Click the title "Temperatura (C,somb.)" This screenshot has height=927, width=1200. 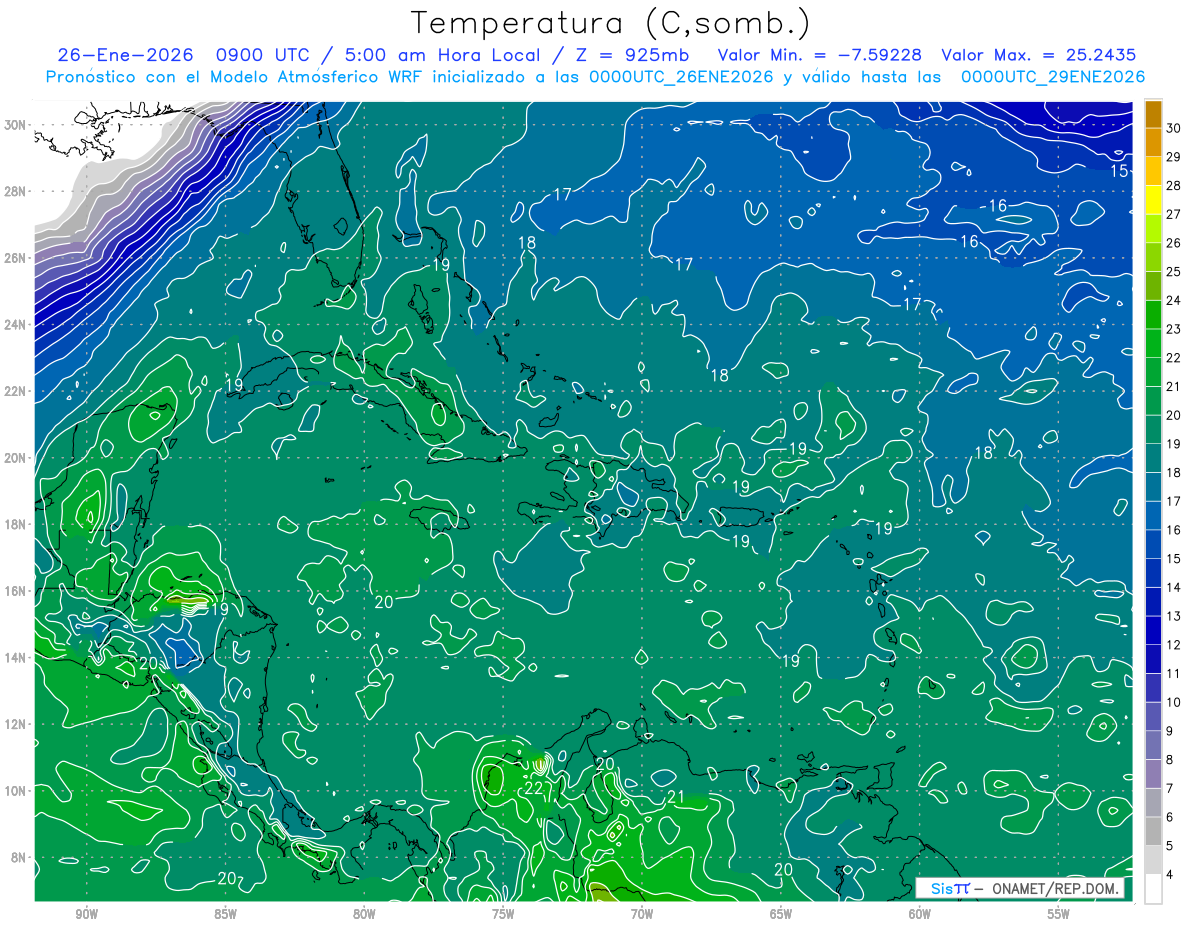click(x=611, y=24)
